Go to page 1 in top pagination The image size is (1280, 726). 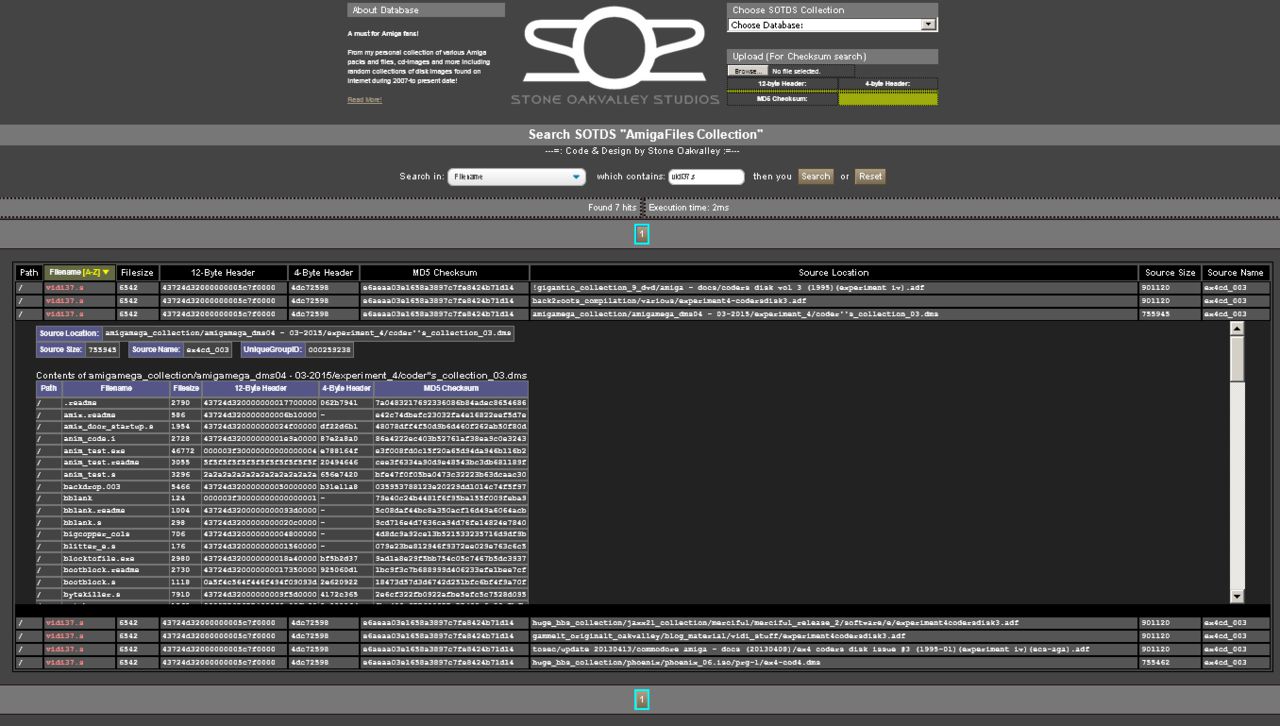coord(642,234)
